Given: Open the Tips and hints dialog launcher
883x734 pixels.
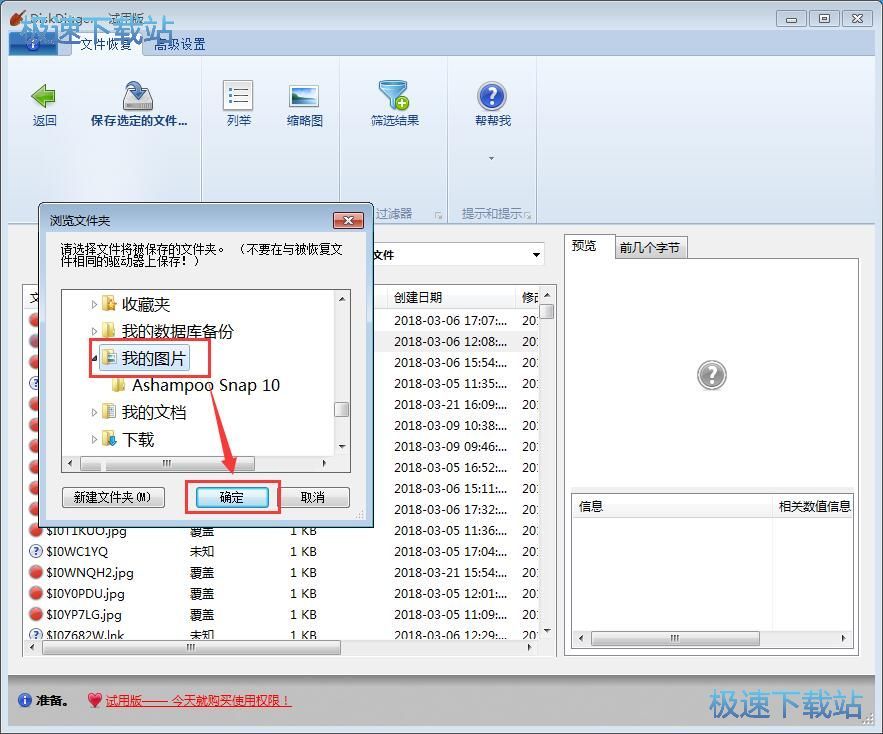Looking at the screenshot, I should pos(528,215).
